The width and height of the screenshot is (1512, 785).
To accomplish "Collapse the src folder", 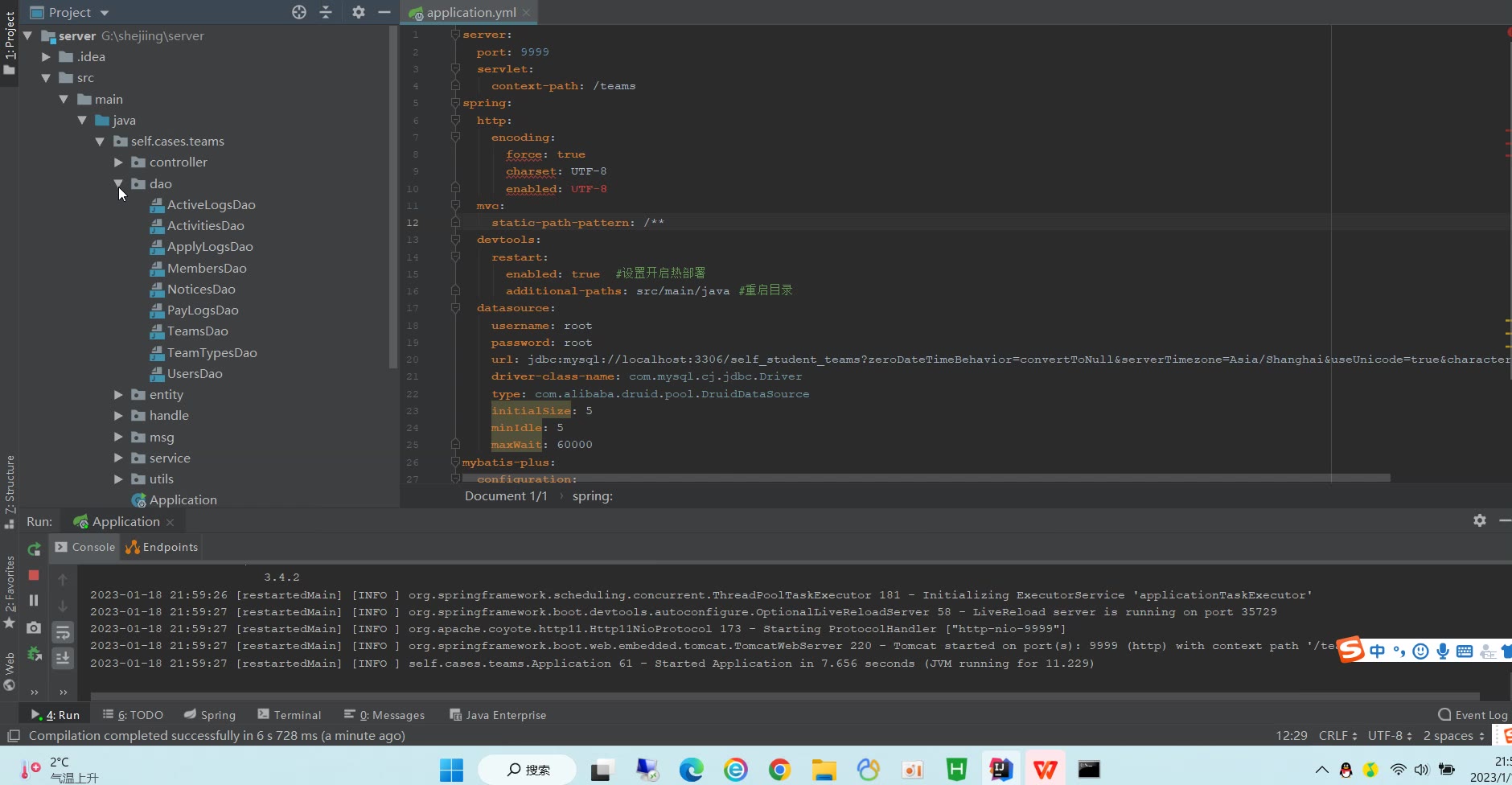I will pyautogui.click(x=46, y=78).
